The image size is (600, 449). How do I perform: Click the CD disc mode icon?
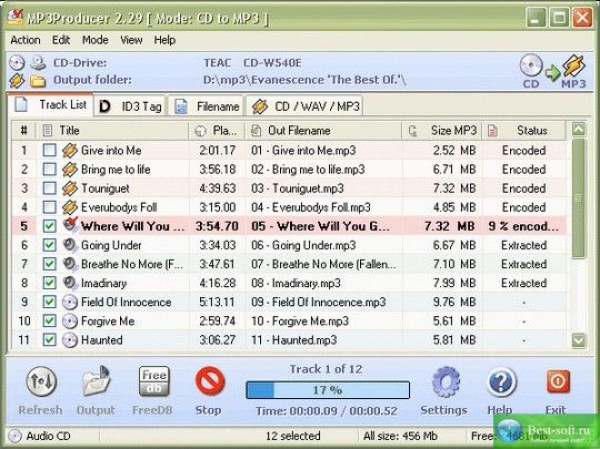pyautogui.click(x=531, y=65)
